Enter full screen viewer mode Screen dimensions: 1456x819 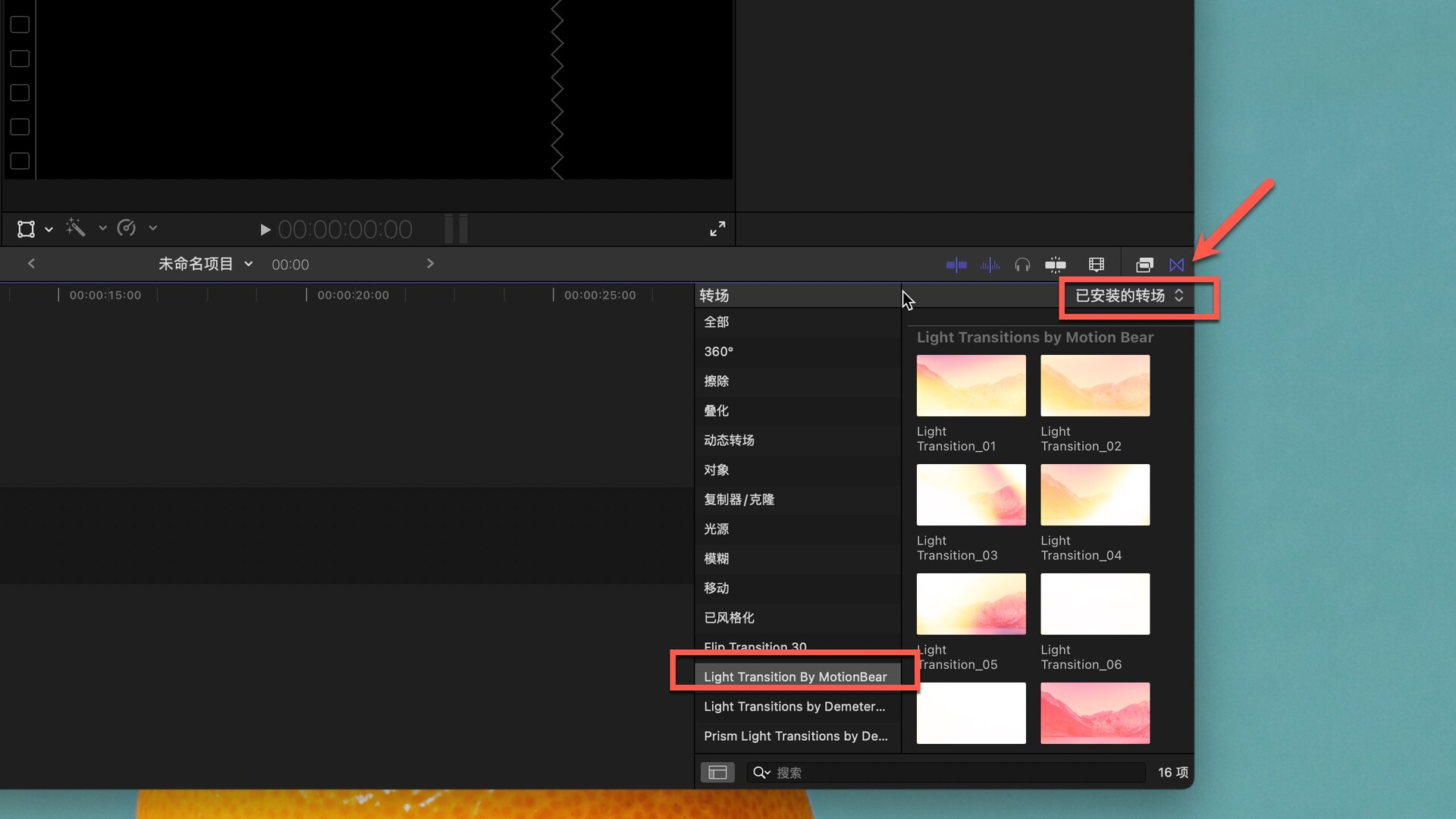(717, 228)
